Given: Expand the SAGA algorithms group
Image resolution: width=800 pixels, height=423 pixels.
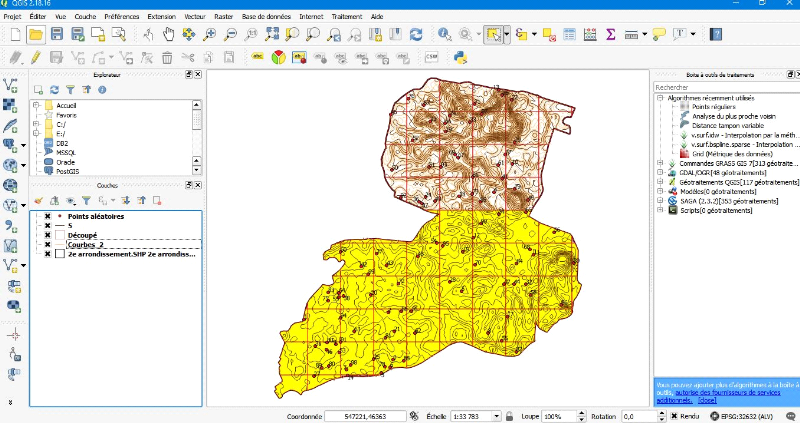Looking at the screenshot, I should 660,200.
